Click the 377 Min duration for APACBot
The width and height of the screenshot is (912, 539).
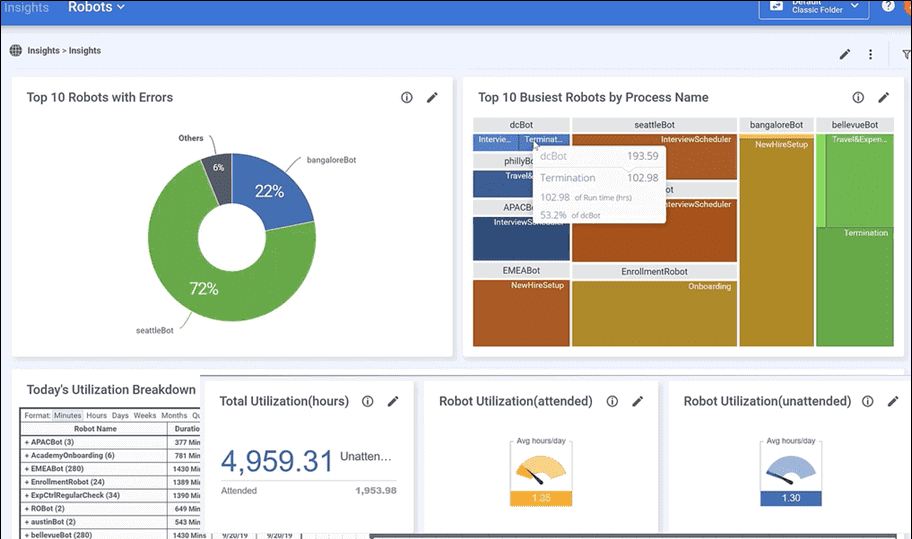pyautogui.click(x=187, y=442)
